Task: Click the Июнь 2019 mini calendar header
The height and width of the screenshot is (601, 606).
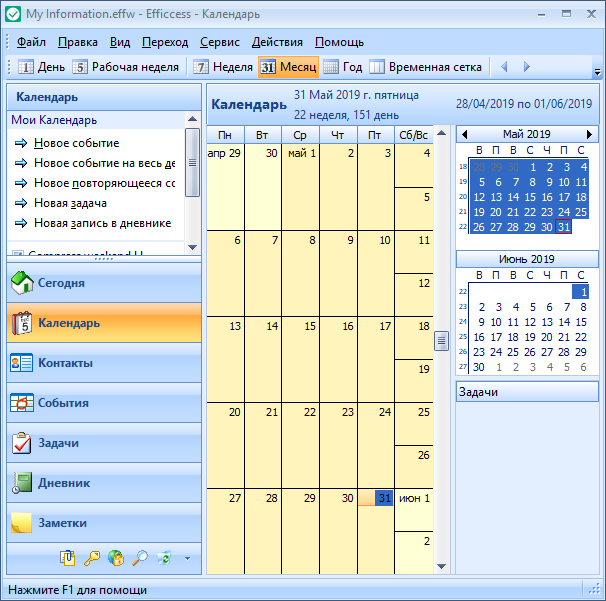Action: tap(527, 259)
